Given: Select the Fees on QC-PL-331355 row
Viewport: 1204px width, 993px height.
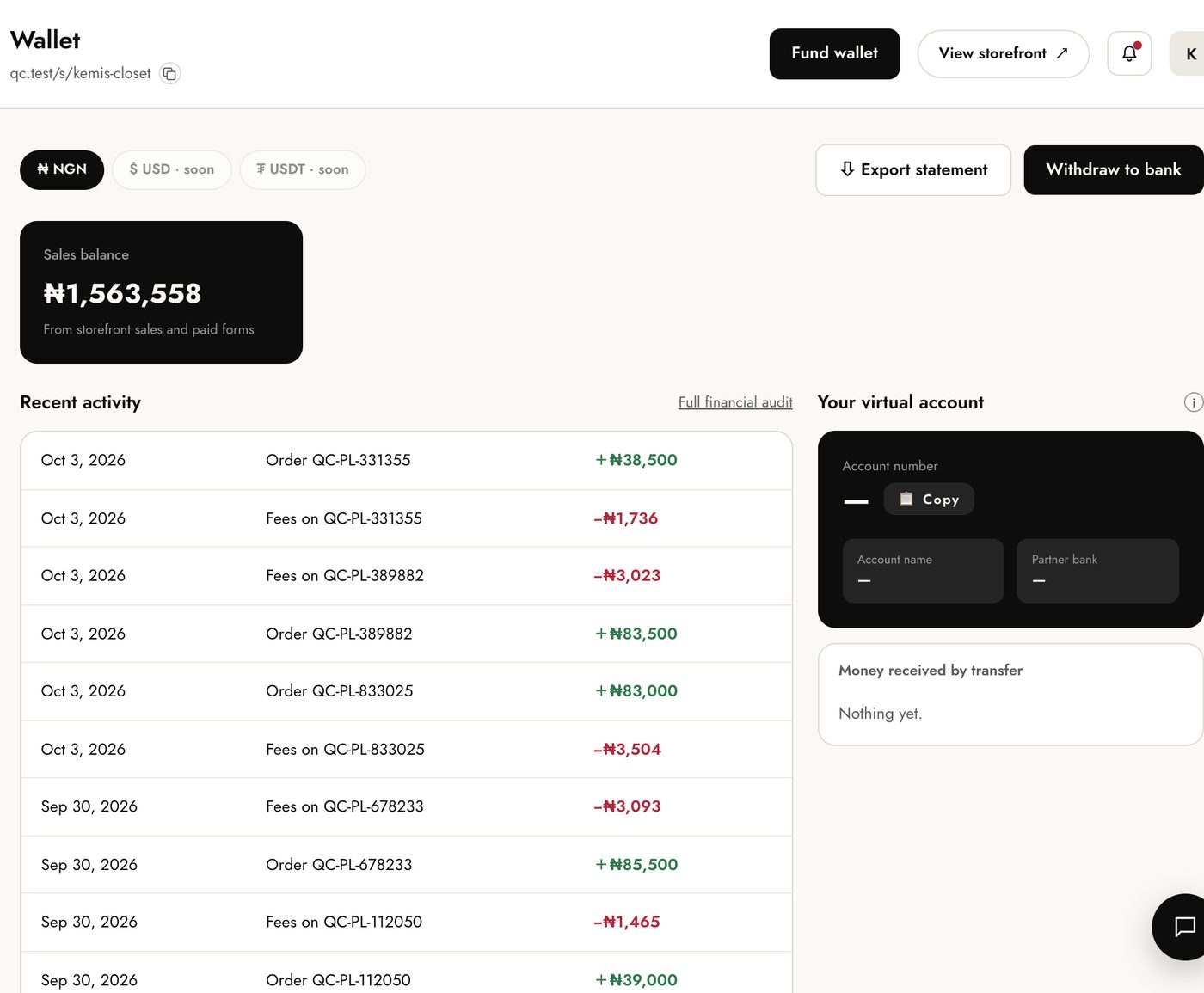Looking at the screenshot, I should [x=406, y=518].
